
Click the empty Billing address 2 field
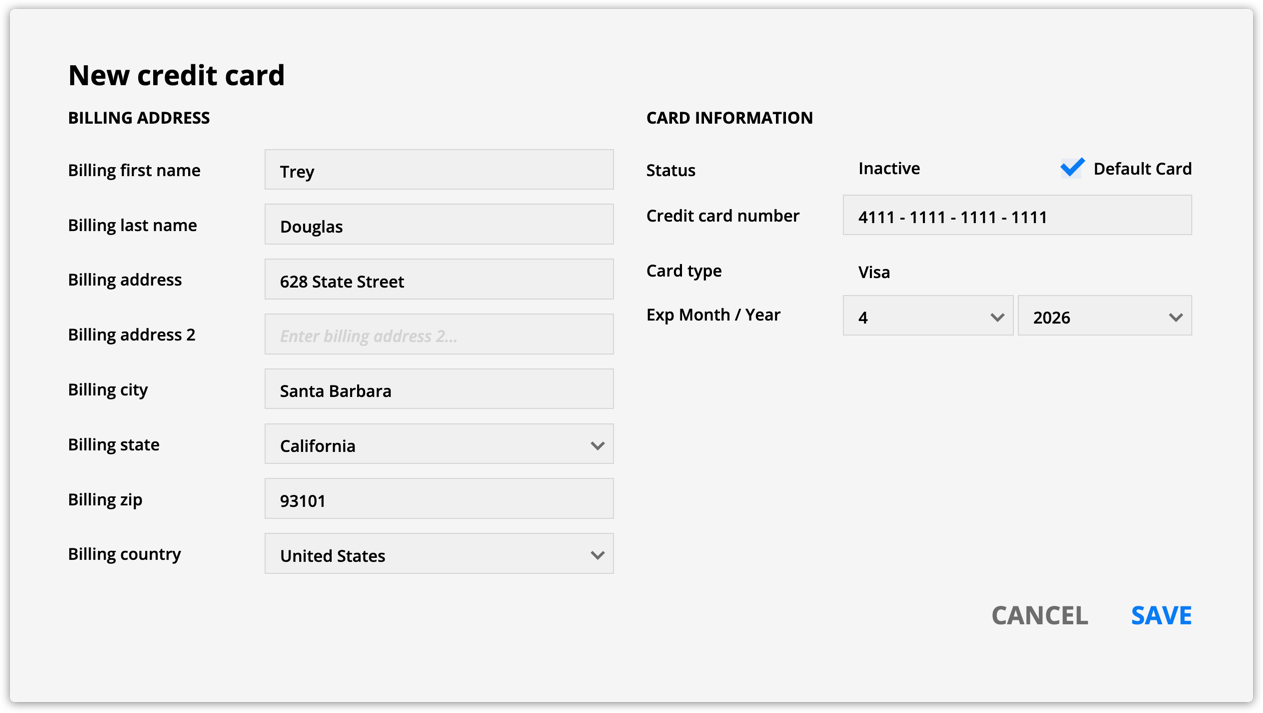[439, 335]
